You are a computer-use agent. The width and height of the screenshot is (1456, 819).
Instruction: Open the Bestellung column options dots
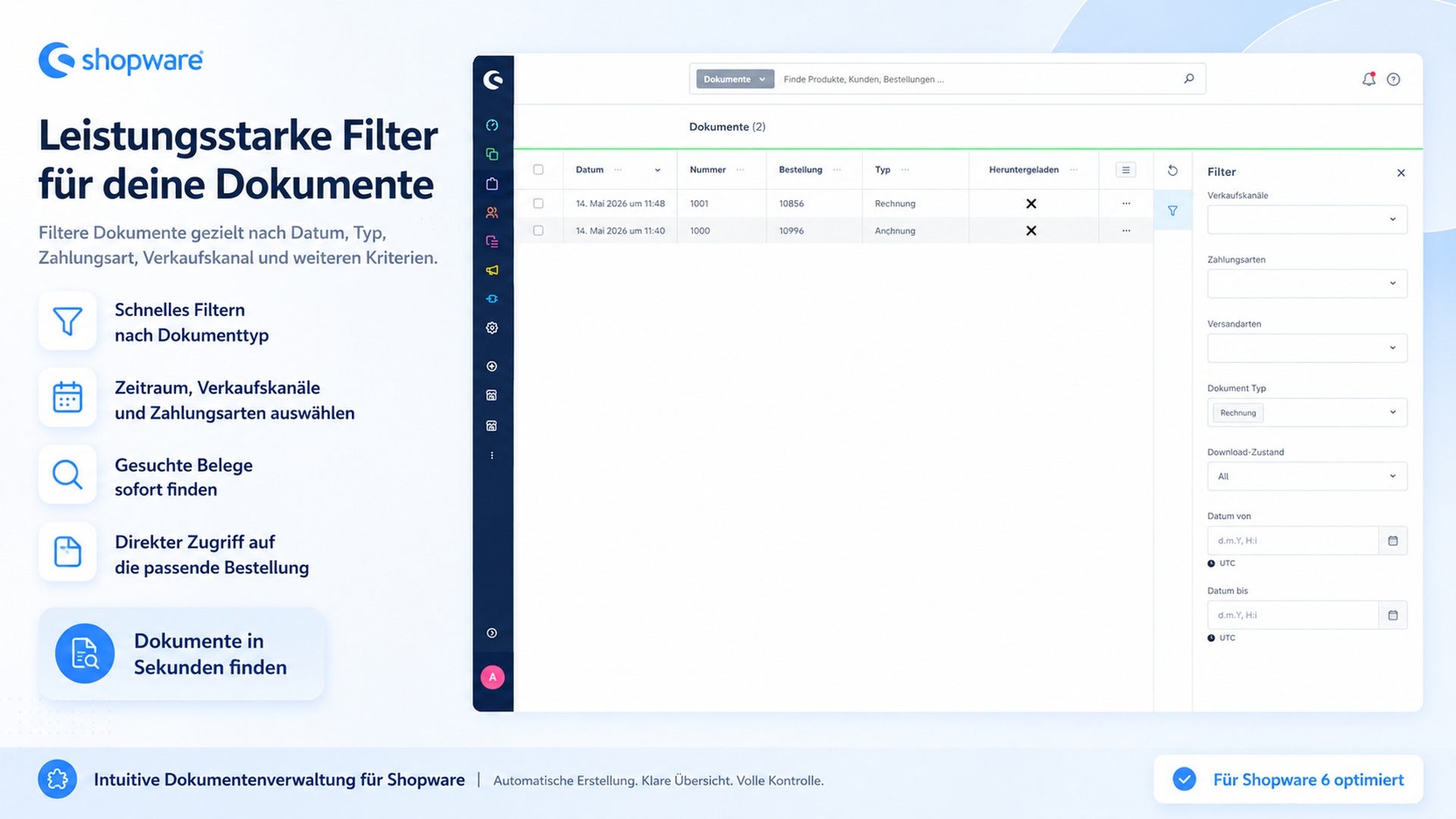tap(837, 170)
